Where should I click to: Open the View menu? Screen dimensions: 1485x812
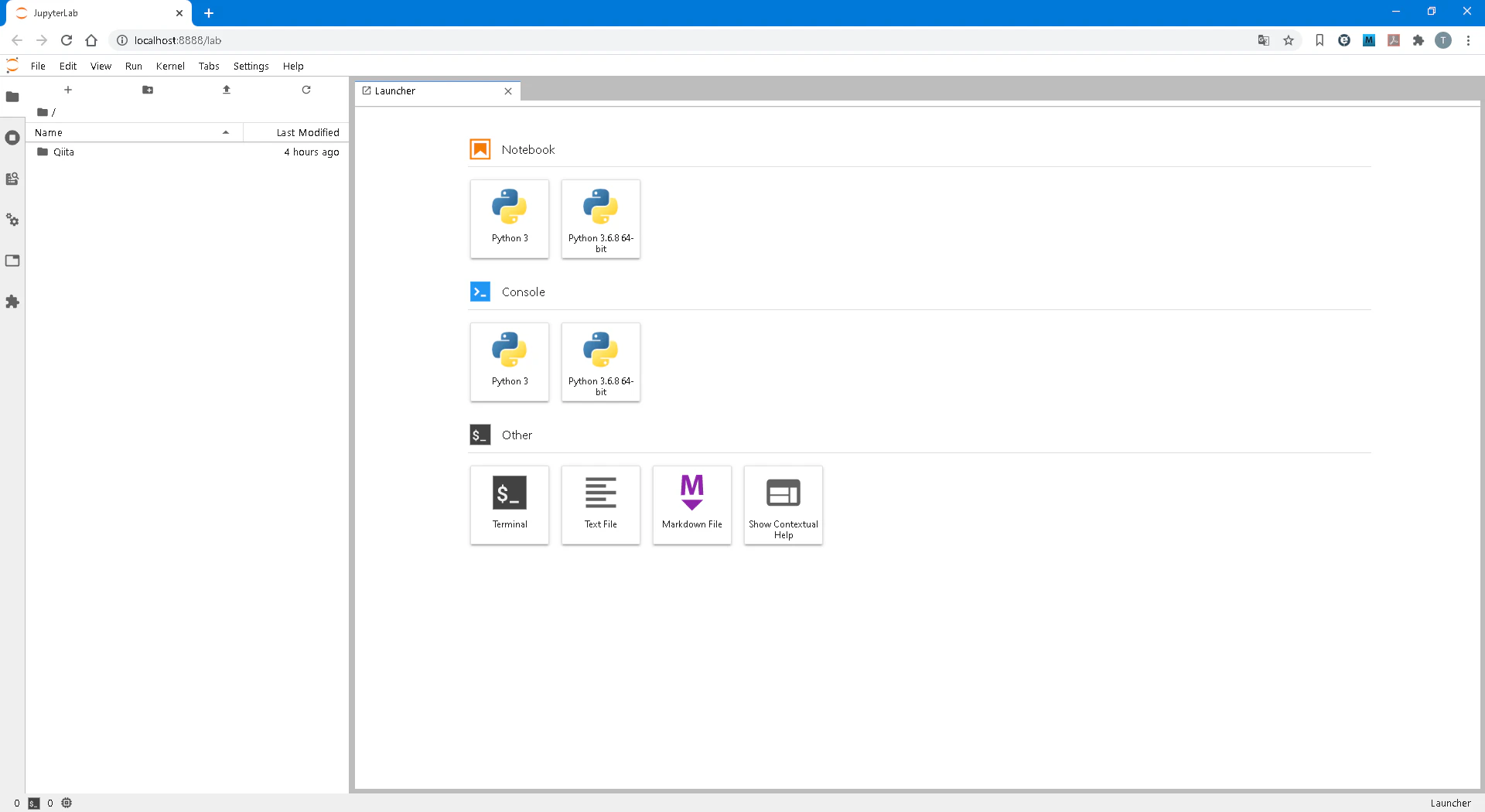101,66
